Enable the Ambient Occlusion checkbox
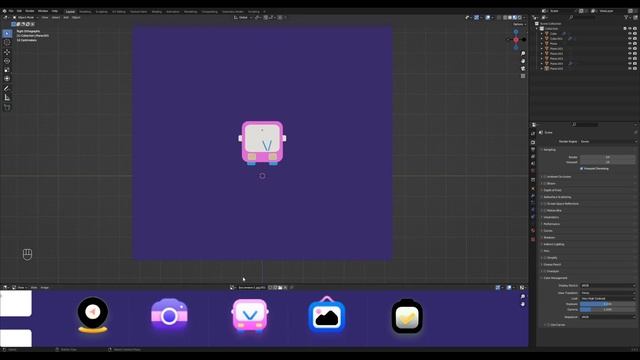Screen dimensions: 640x360 (545, 177)
